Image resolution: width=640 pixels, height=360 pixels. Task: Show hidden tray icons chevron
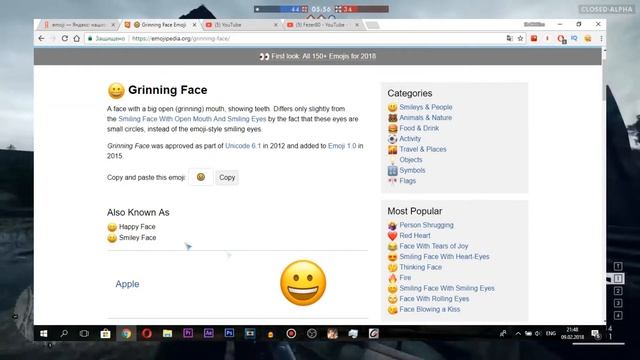click(518, 333)
